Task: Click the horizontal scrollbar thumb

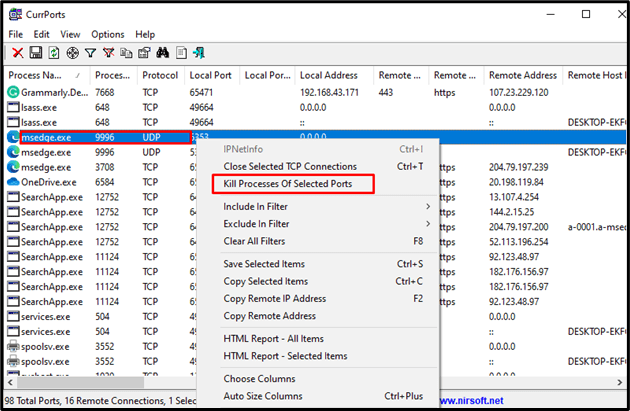Action: (x=80, y=382)
